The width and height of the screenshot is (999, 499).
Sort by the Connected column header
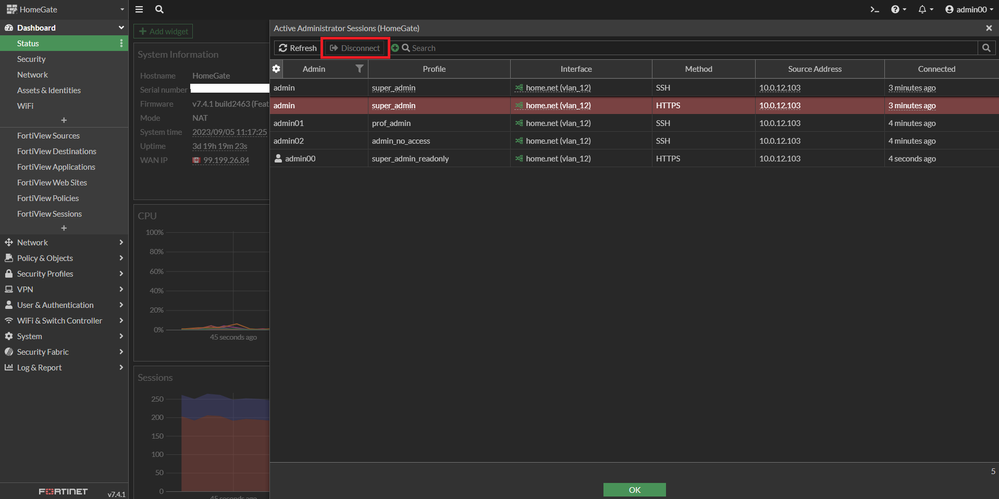[x=937, y=69]
